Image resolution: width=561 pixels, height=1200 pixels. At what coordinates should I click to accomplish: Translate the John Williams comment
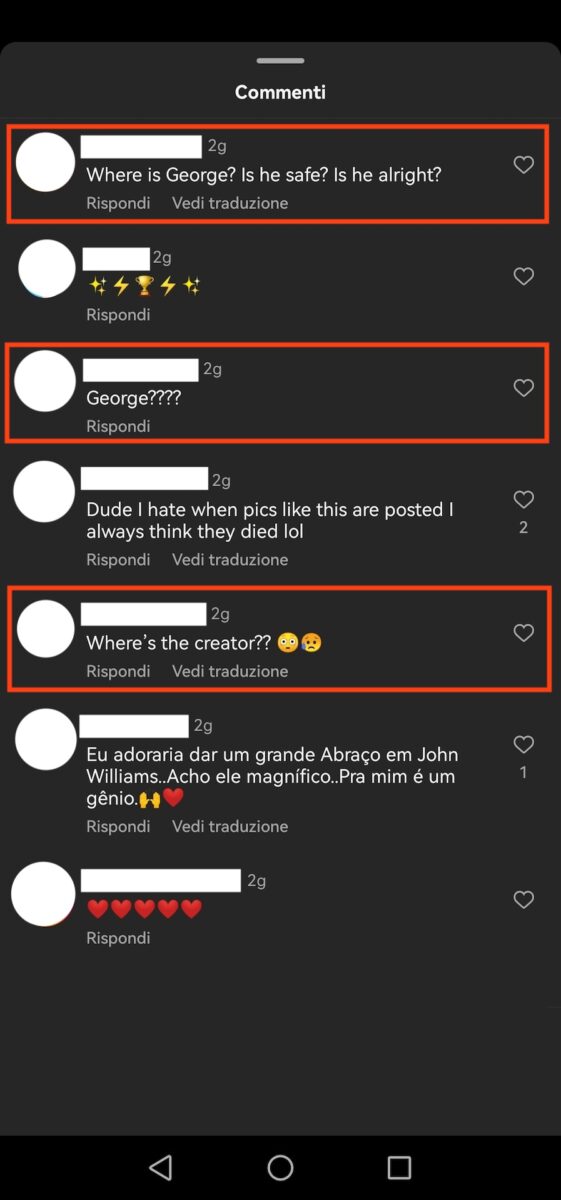tap(230, 827)
